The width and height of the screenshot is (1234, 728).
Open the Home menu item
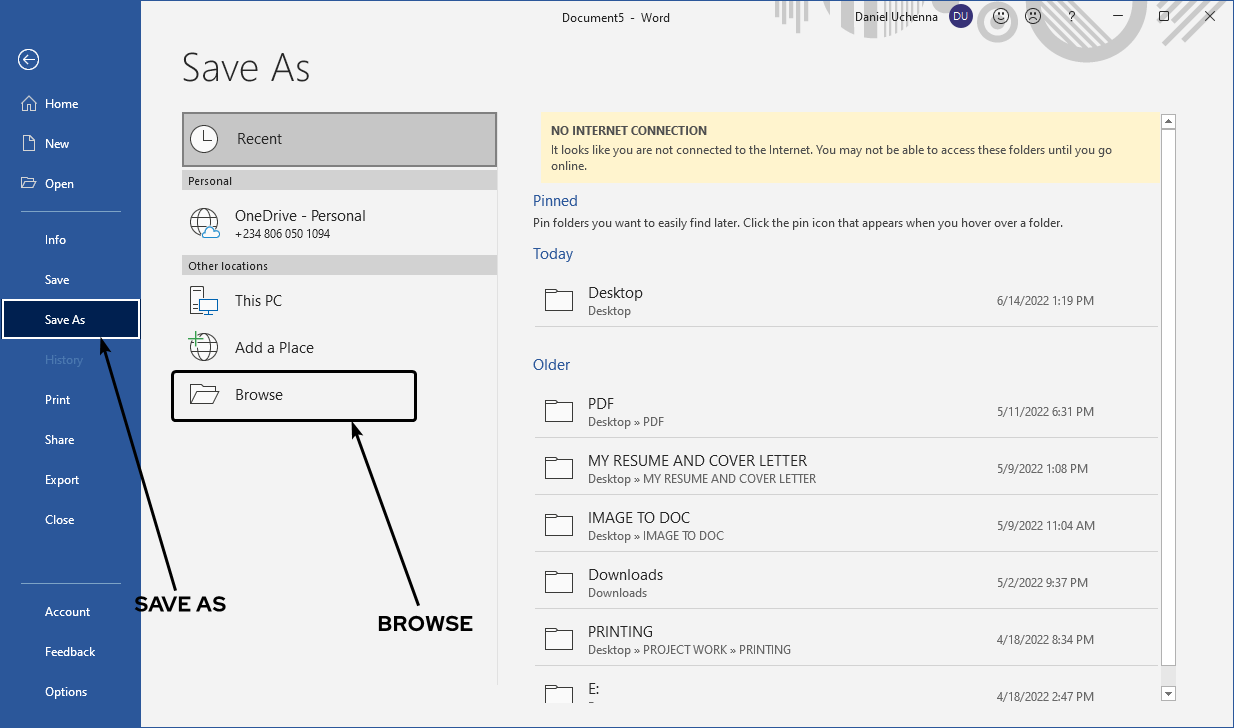(61, 104)
